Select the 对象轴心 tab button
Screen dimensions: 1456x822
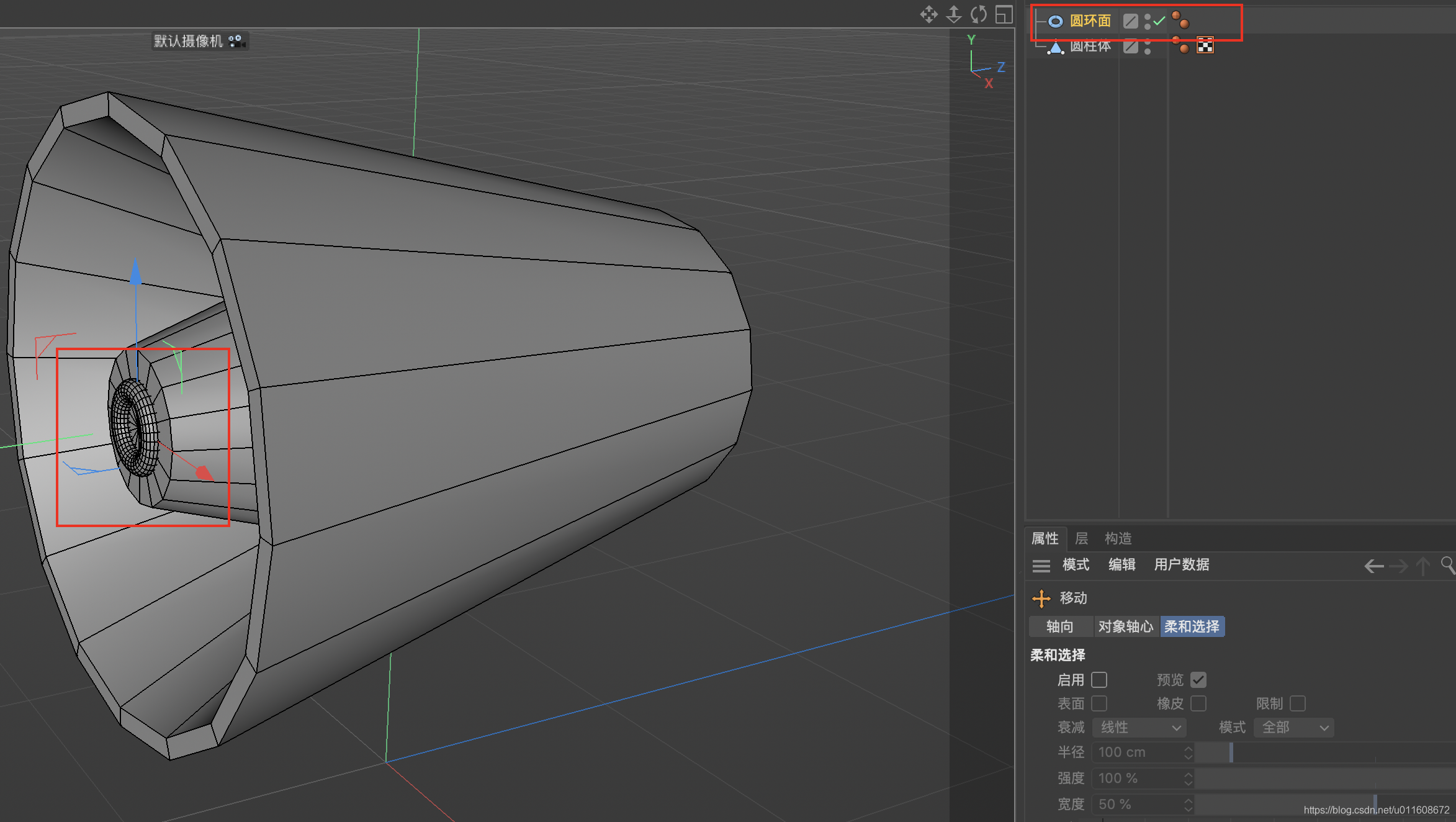pos(1125,626)
